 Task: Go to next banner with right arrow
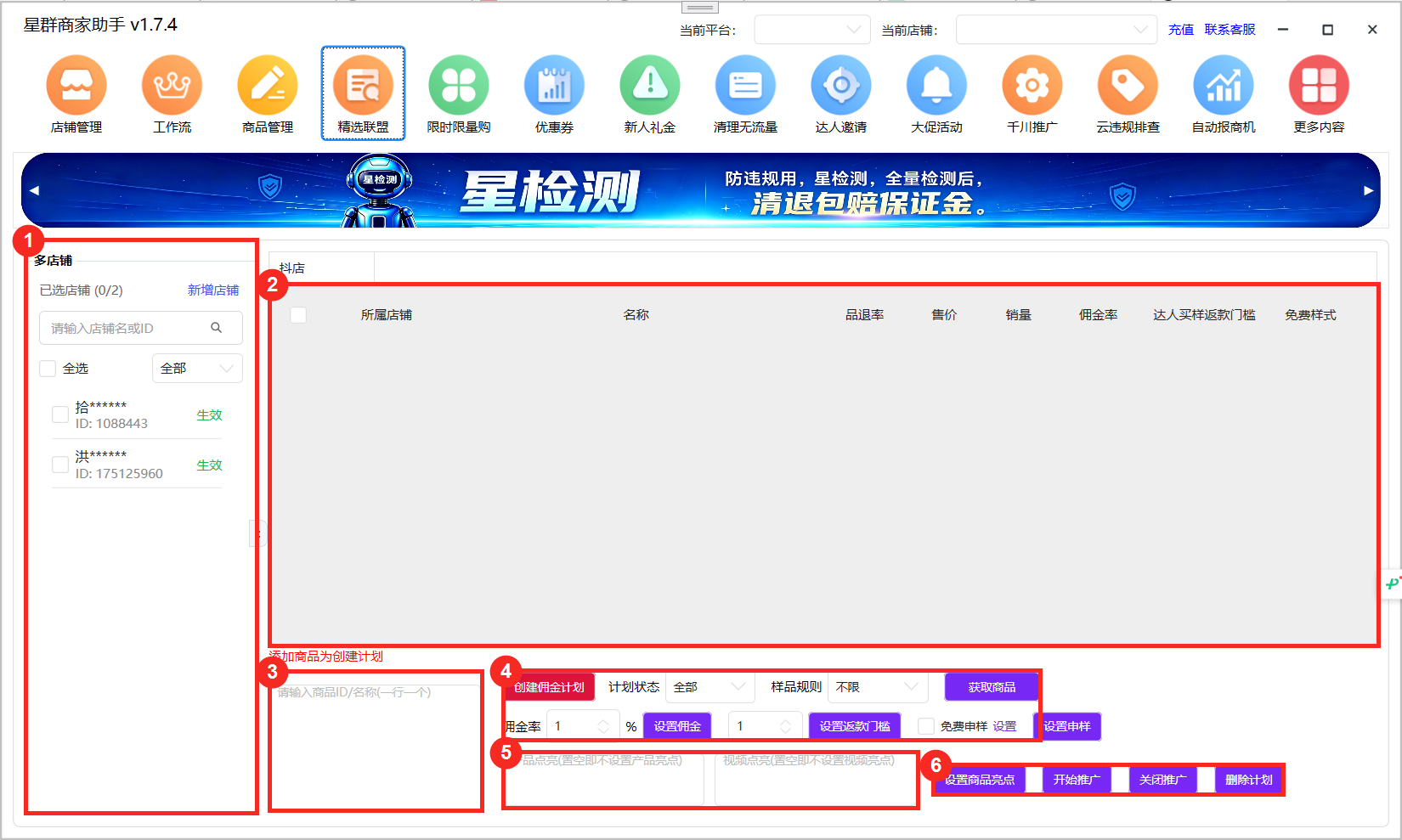click(x=1369, y=190)
